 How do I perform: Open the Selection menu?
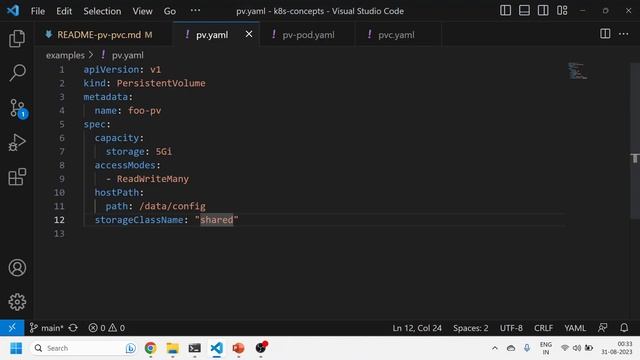pos(102,11)
